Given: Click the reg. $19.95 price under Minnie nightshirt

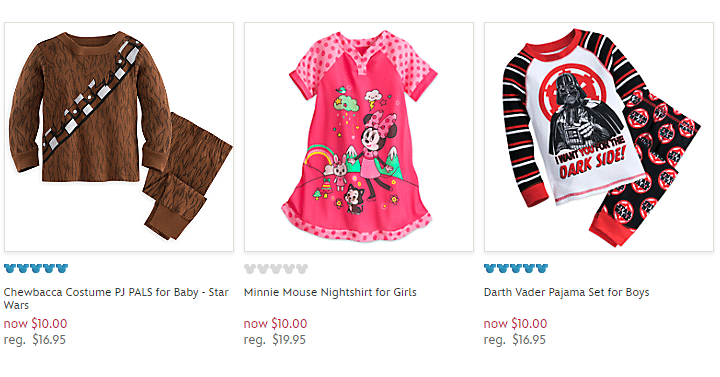Looking at the screenshot, I should [275, 340].
